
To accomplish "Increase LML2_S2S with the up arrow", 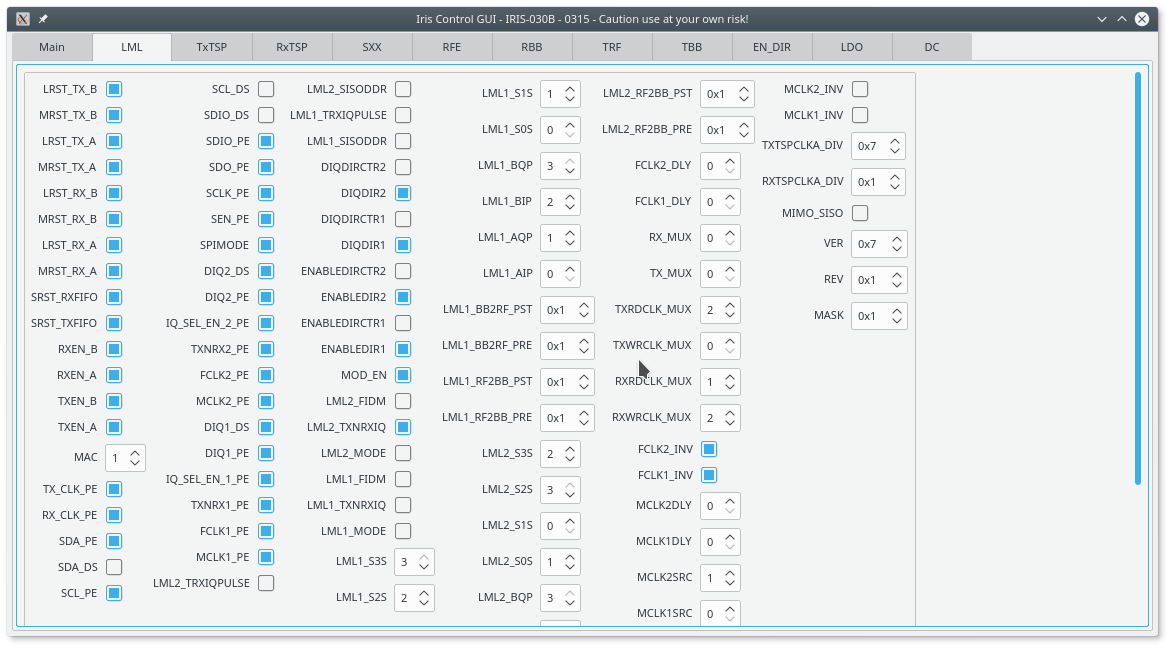I will 570,485.
